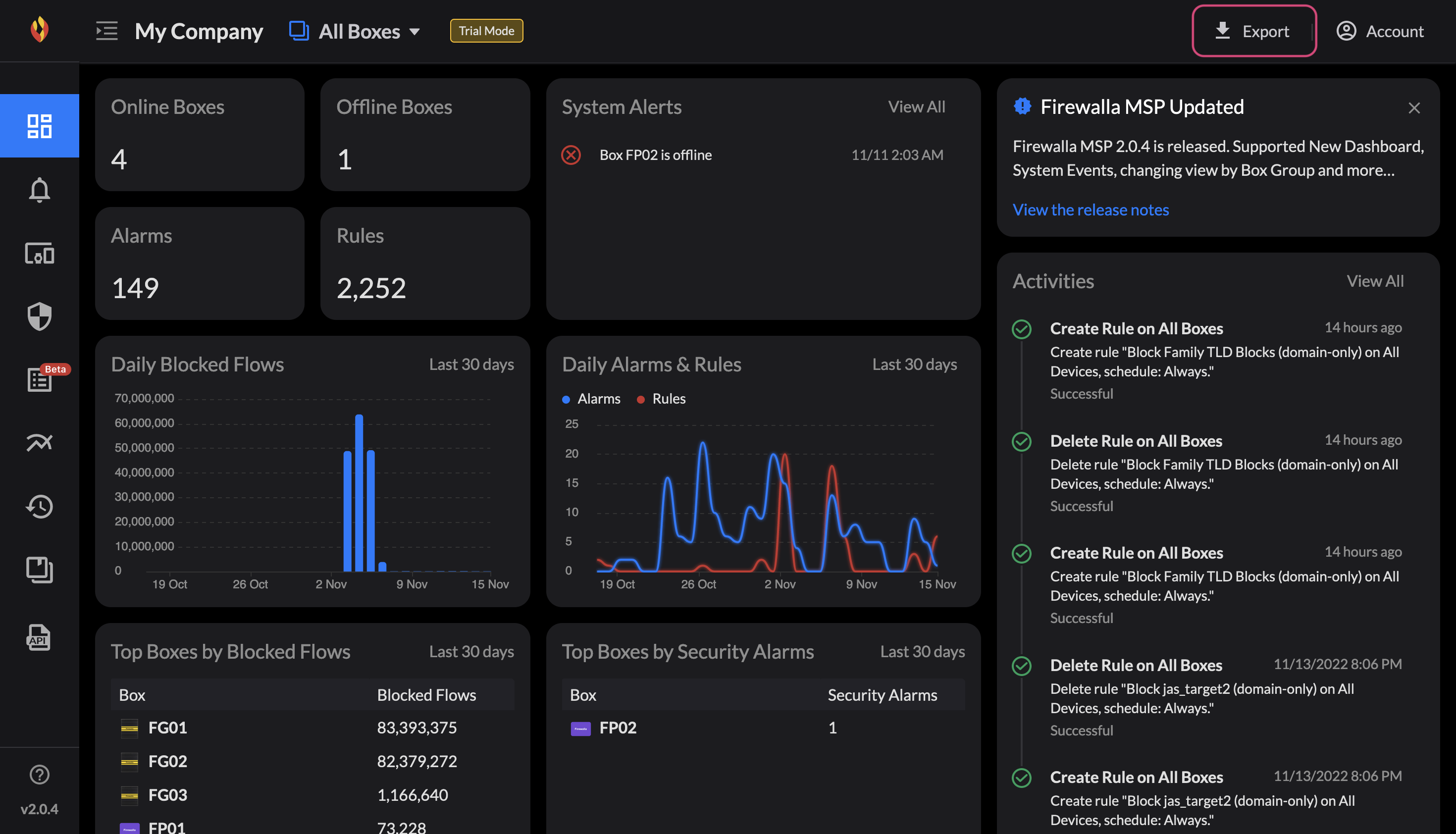
Task: Open the Alarms count card
Action: pyautogui.click(x=199, y=263)
